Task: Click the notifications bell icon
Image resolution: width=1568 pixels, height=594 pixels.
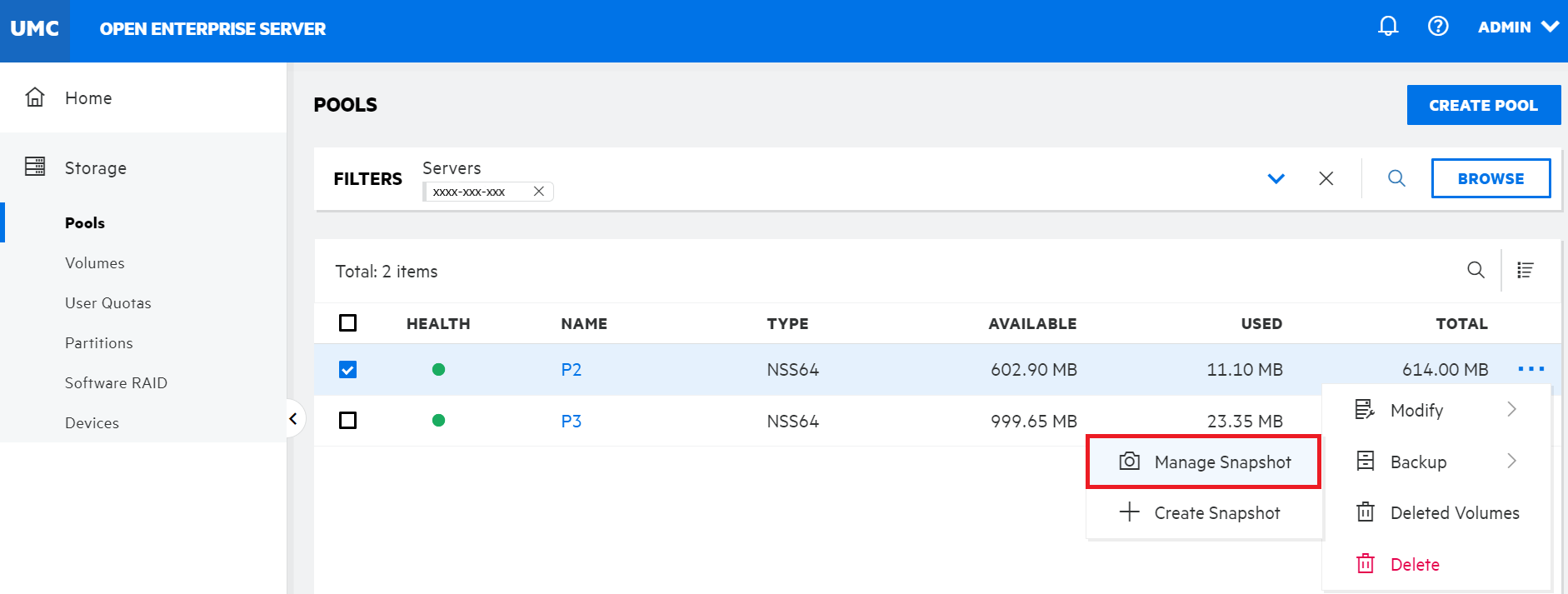Action: click(1387, 27)
